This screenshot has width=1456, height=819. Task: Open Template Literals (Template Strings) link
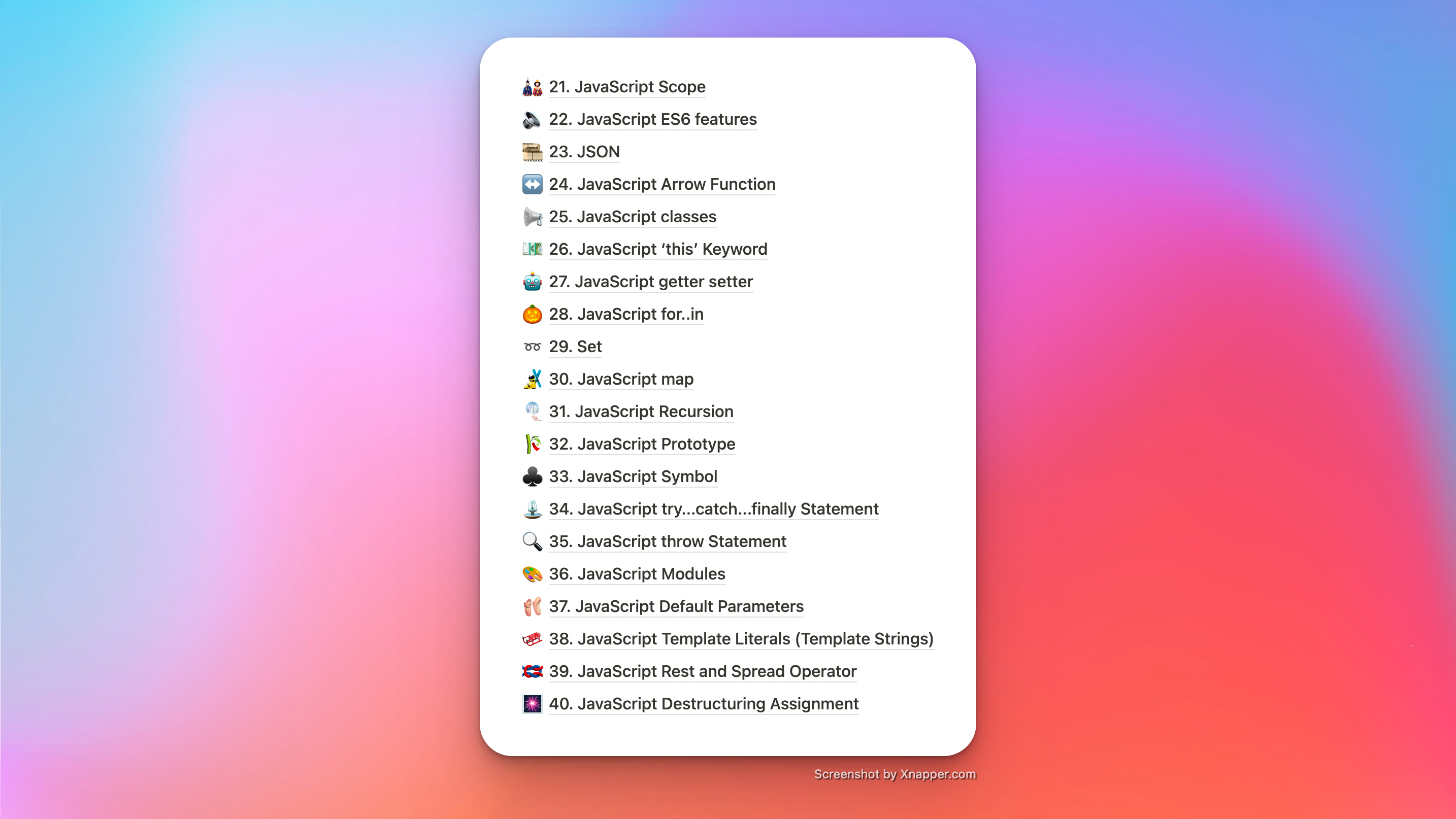coord(740,639)
